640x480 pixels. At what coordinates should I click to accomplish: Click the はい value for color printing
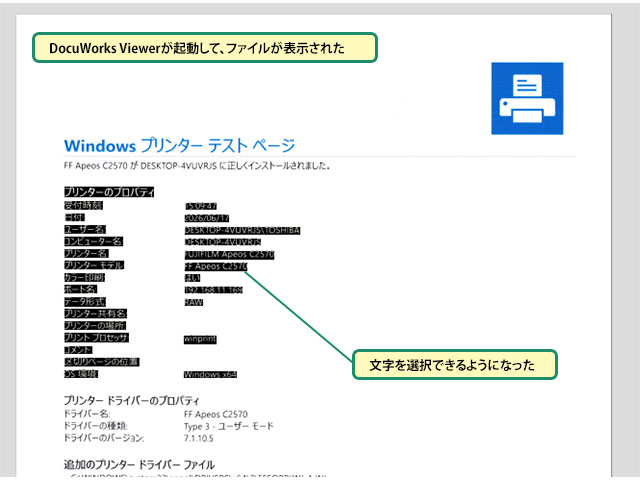[x=192, y=278]
